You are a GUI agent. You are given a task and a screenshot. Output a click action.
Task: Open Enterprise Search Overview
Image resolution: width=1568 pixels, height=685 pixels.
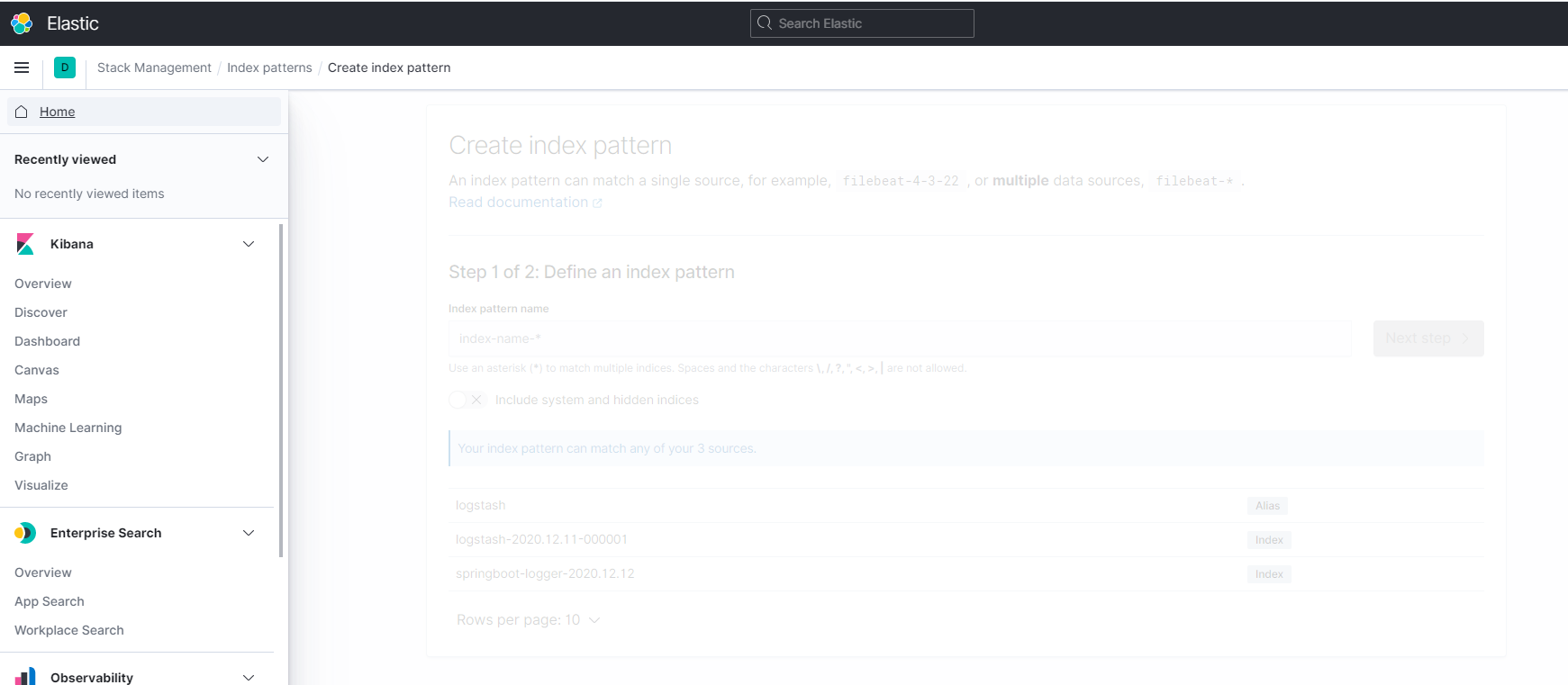click(43, 572)
